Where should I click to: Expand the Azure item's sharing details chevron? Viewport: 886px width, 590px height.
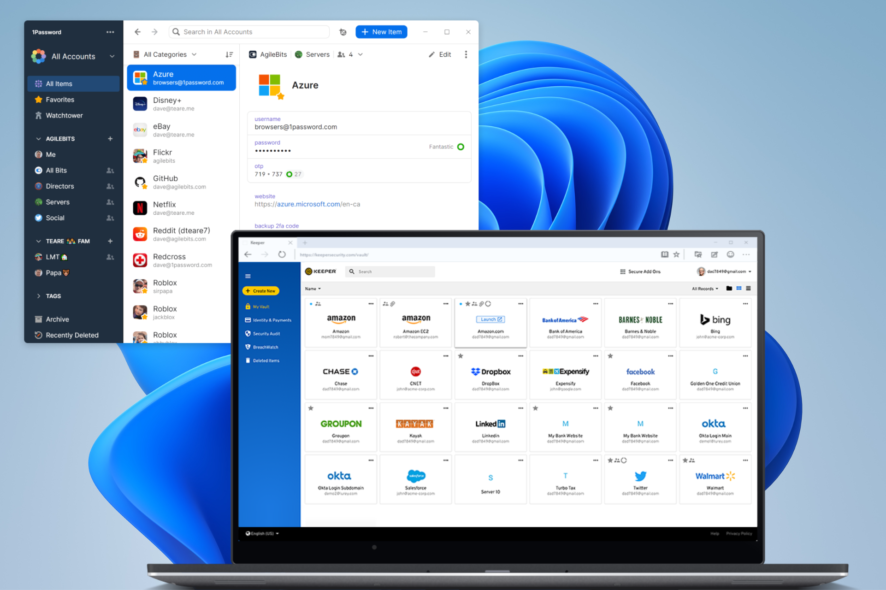click(361, 55)
